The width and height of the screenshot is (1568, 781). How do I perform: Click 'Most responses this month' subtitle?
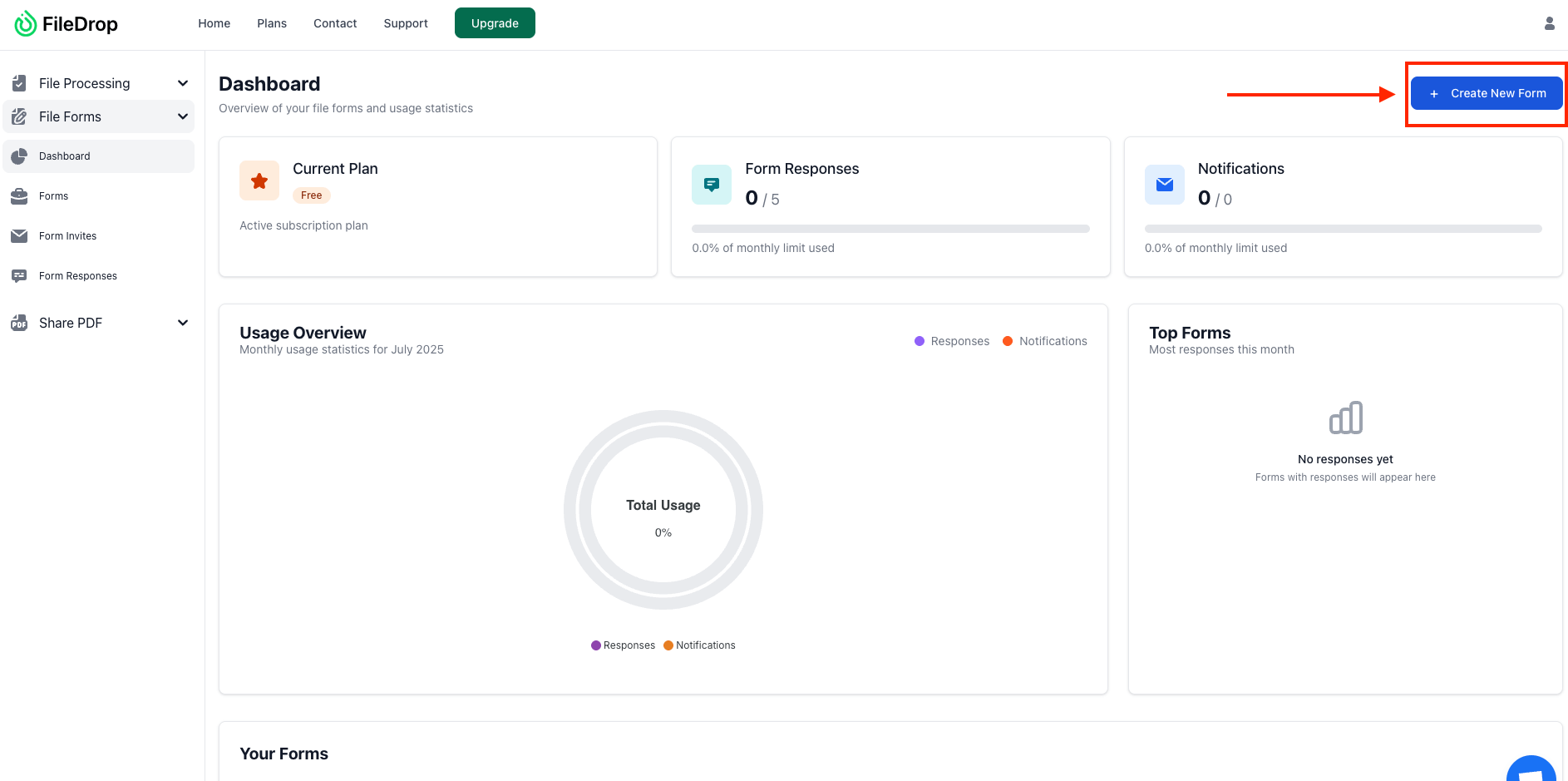(x=1221, y=349)
